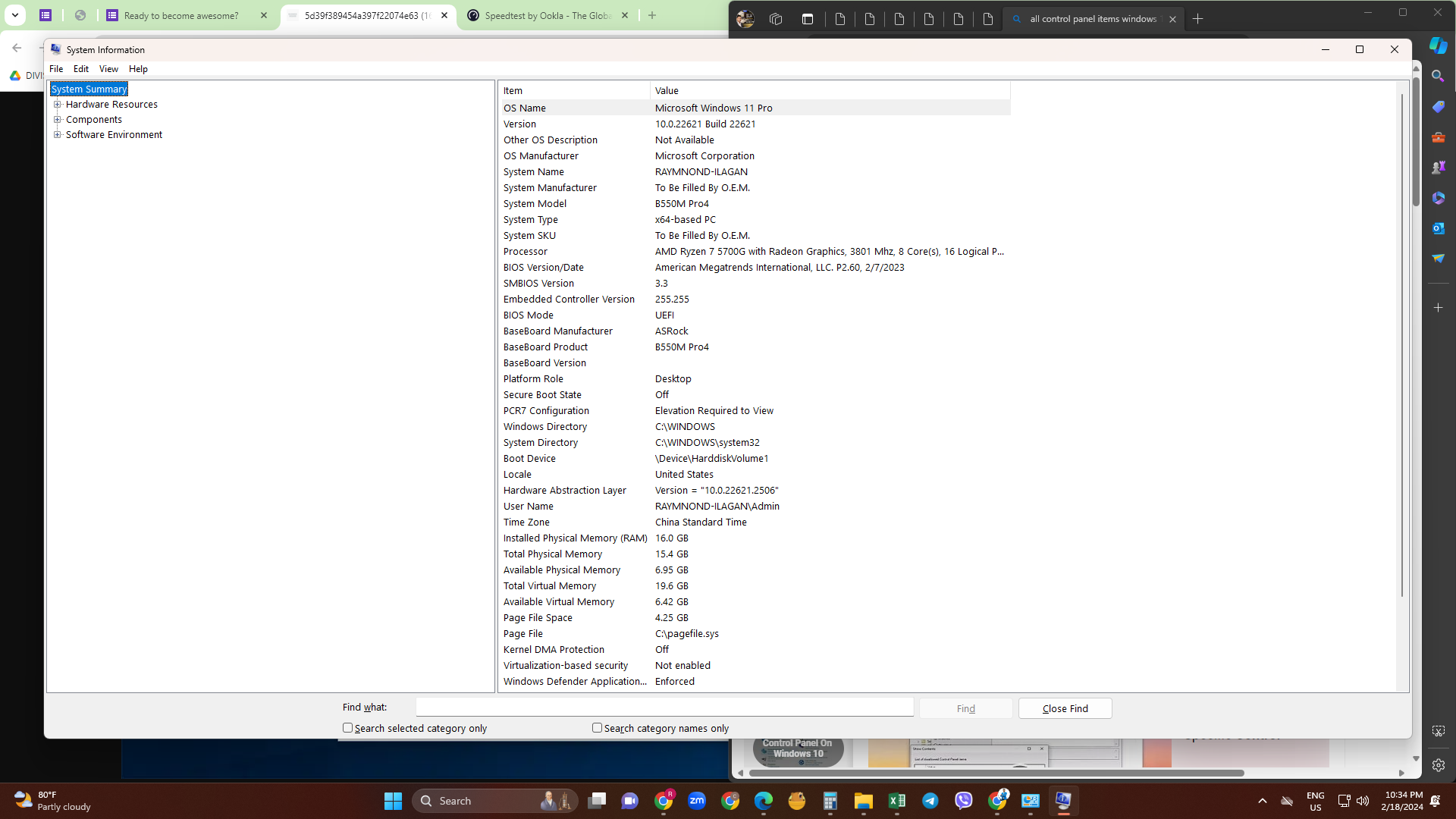
Task: Select the 'BIOS Version/Date' item
Action: [543, 268]
